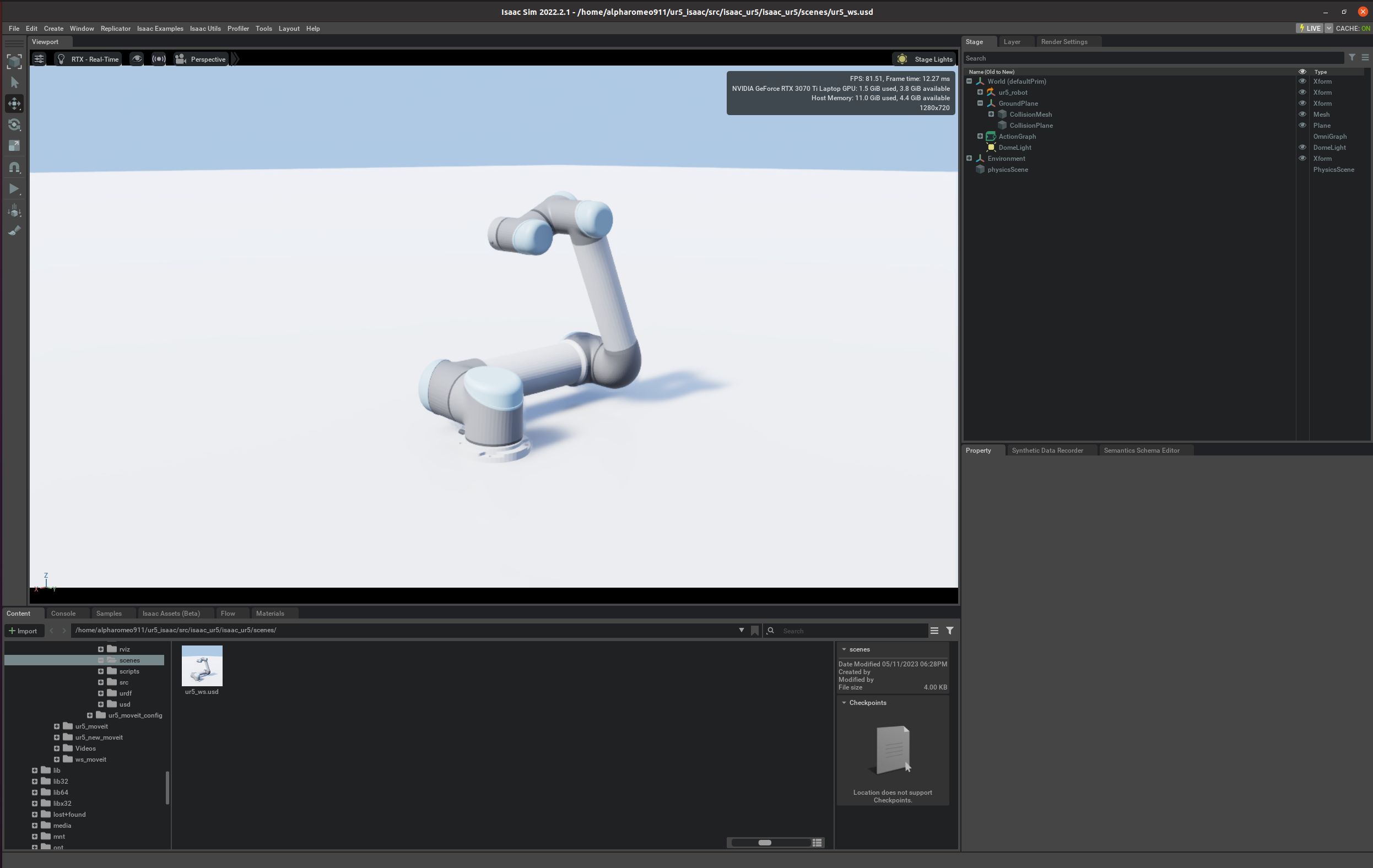Screen dimensions: 1373x868
Task: Switch to the Render Settings tab
Action: click(x=1063, y=42)
